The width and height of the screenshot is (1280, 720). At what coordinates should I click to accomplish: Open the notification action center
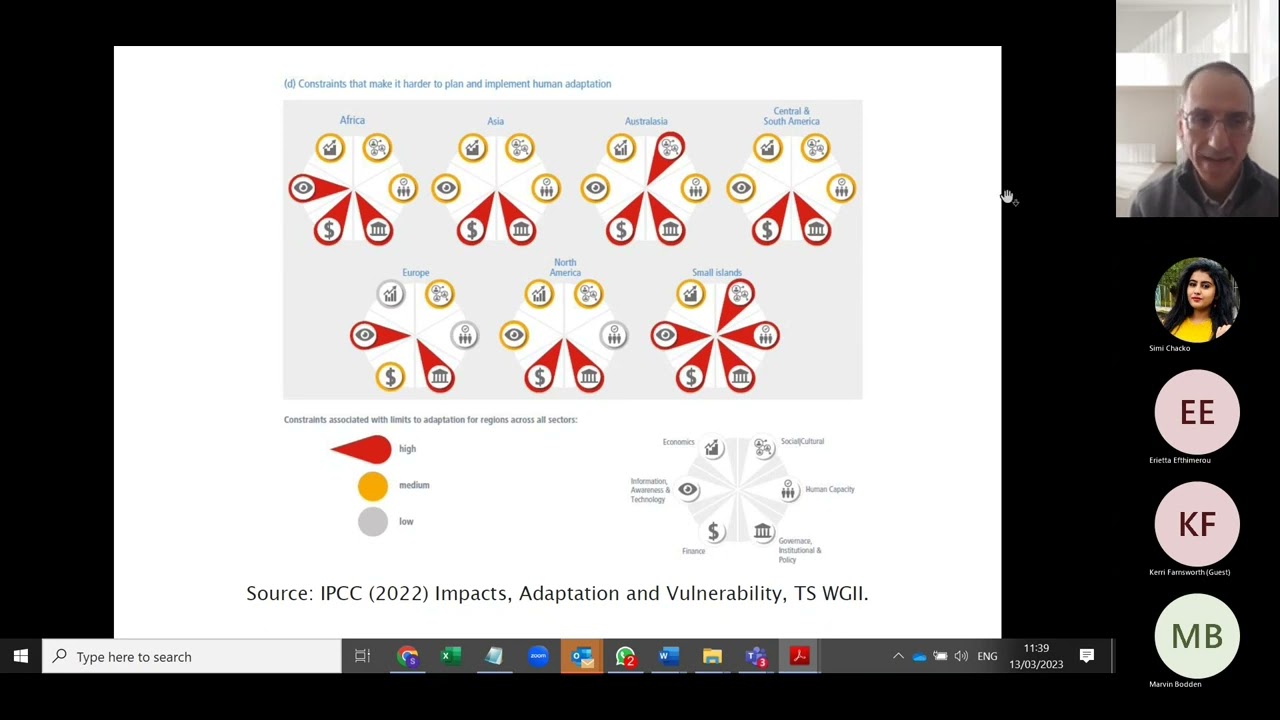click(x=1087, y=656)
